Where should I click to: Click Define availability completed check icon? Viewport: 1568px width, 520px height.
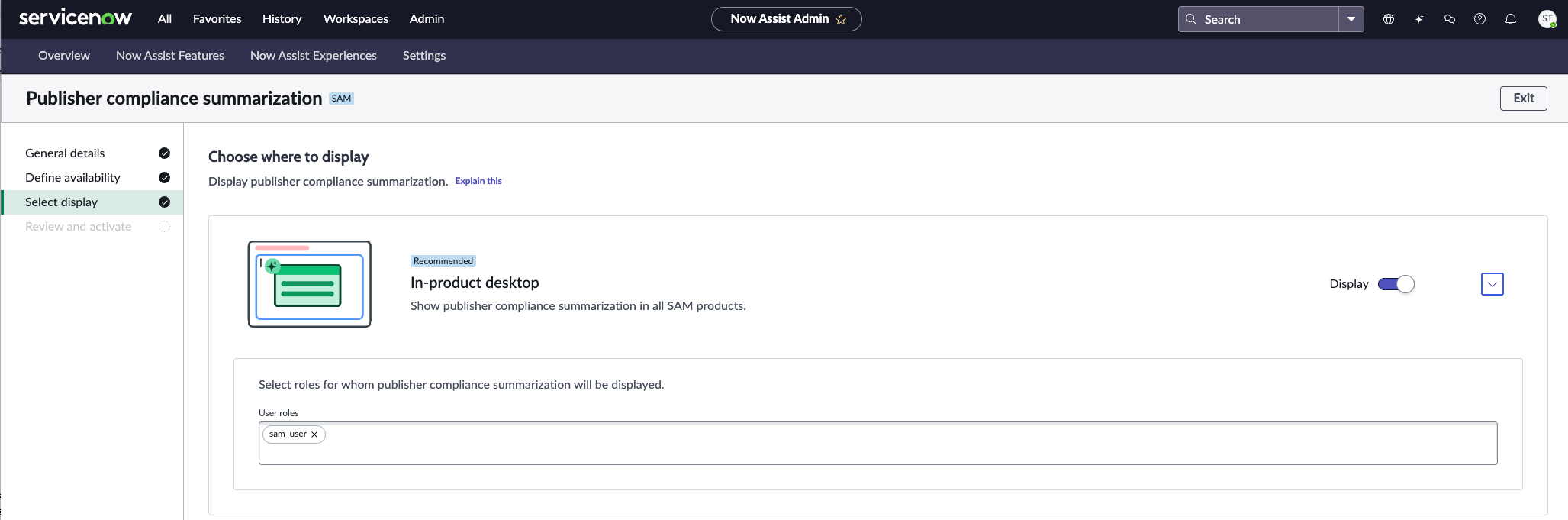[164, 178]
